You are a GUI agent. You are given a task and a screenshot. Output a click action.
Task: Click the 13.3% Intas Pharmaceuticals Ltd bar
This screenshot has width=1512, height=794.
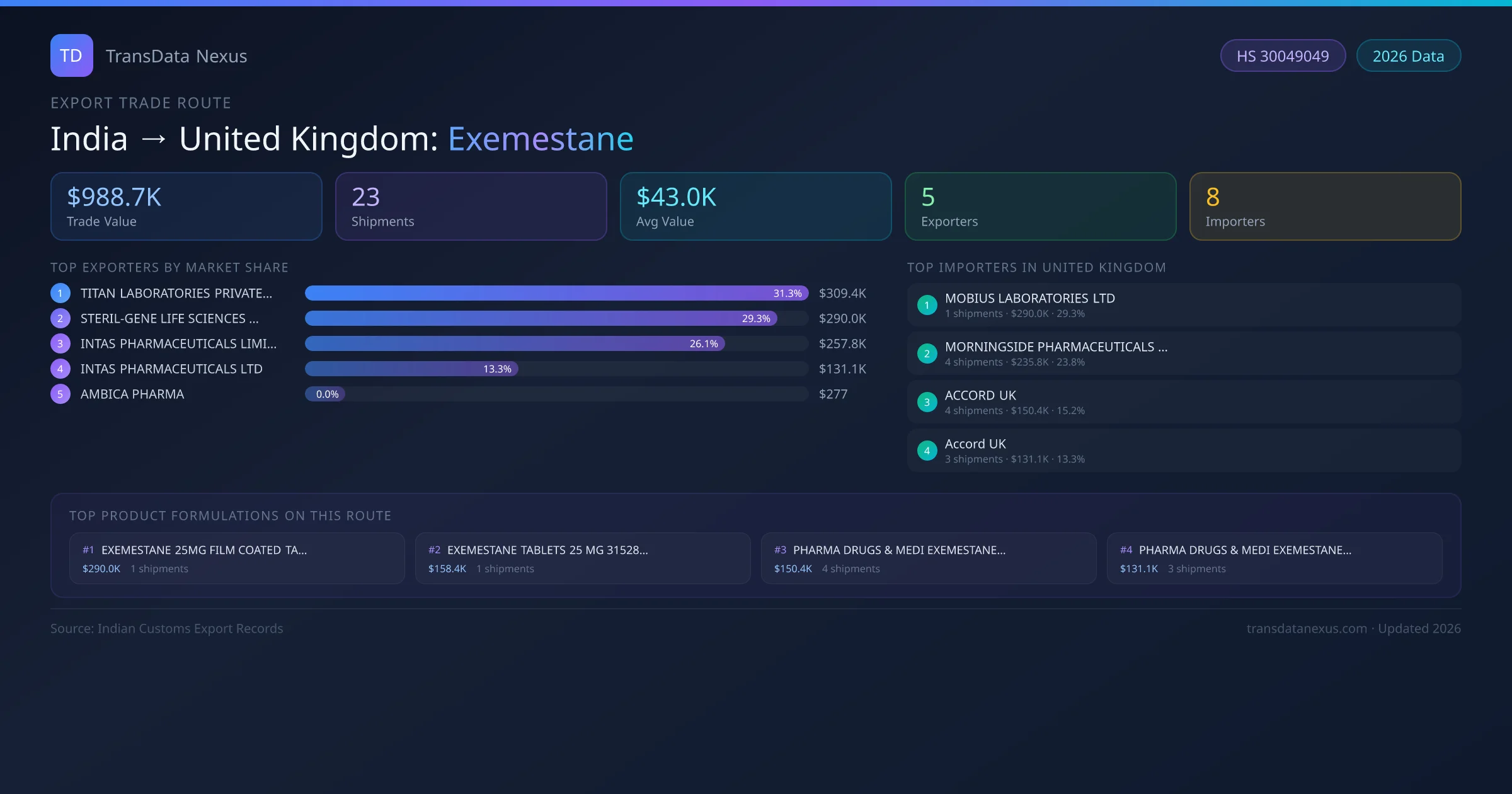(411, 369)
